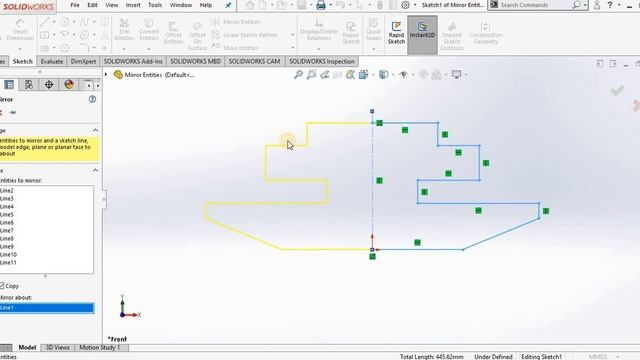Open the Search Commands dropdown arrow
This screenshot has height=360, width=640.
click(585, 5)
